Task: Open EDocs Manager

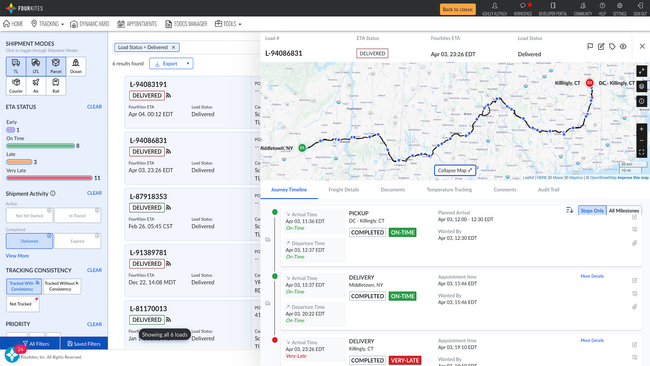Action: (186, 24)
